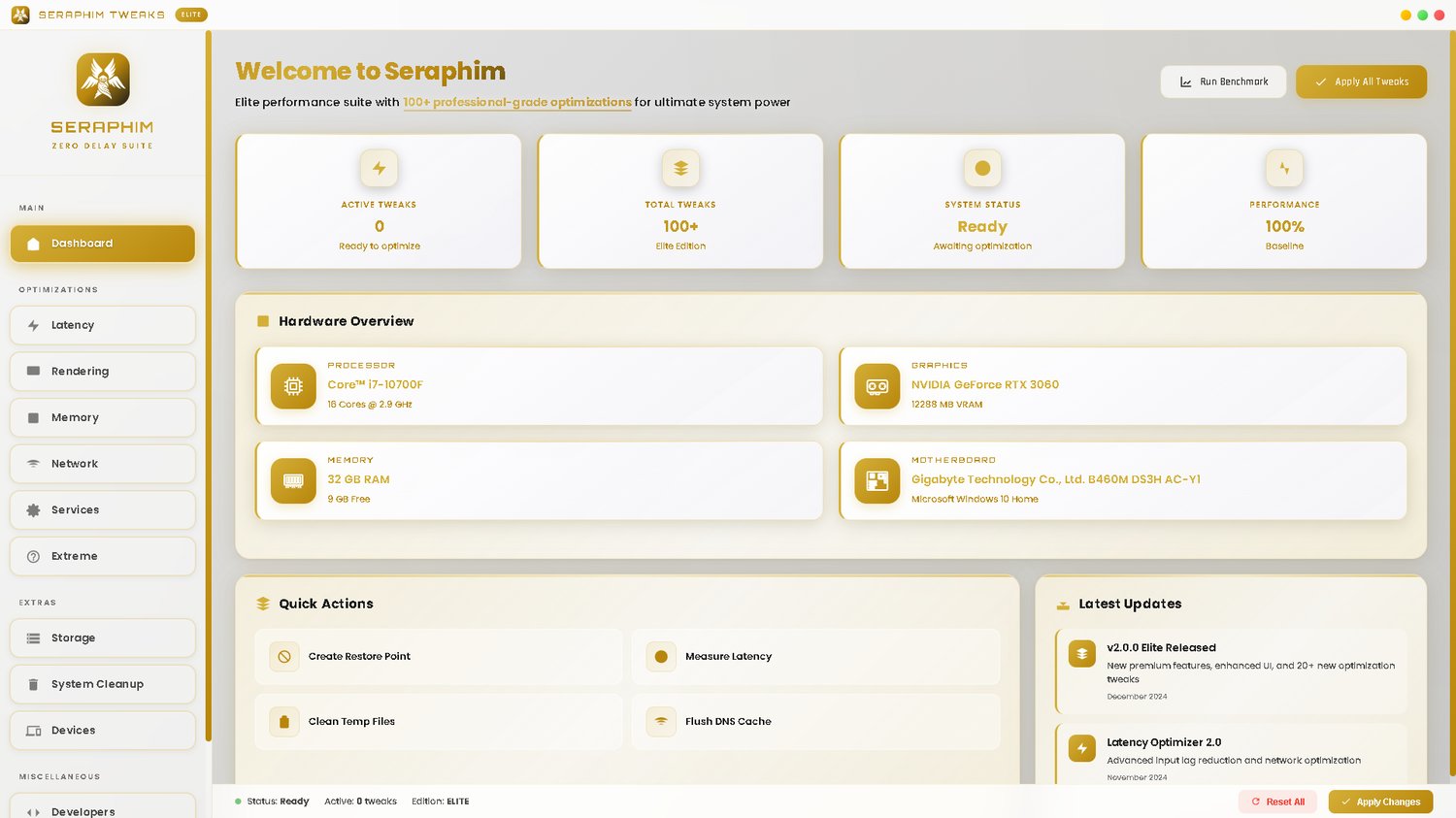Click the sidebar vertical scrollbar
This screenshot has width=1456, height=818.
208,388
